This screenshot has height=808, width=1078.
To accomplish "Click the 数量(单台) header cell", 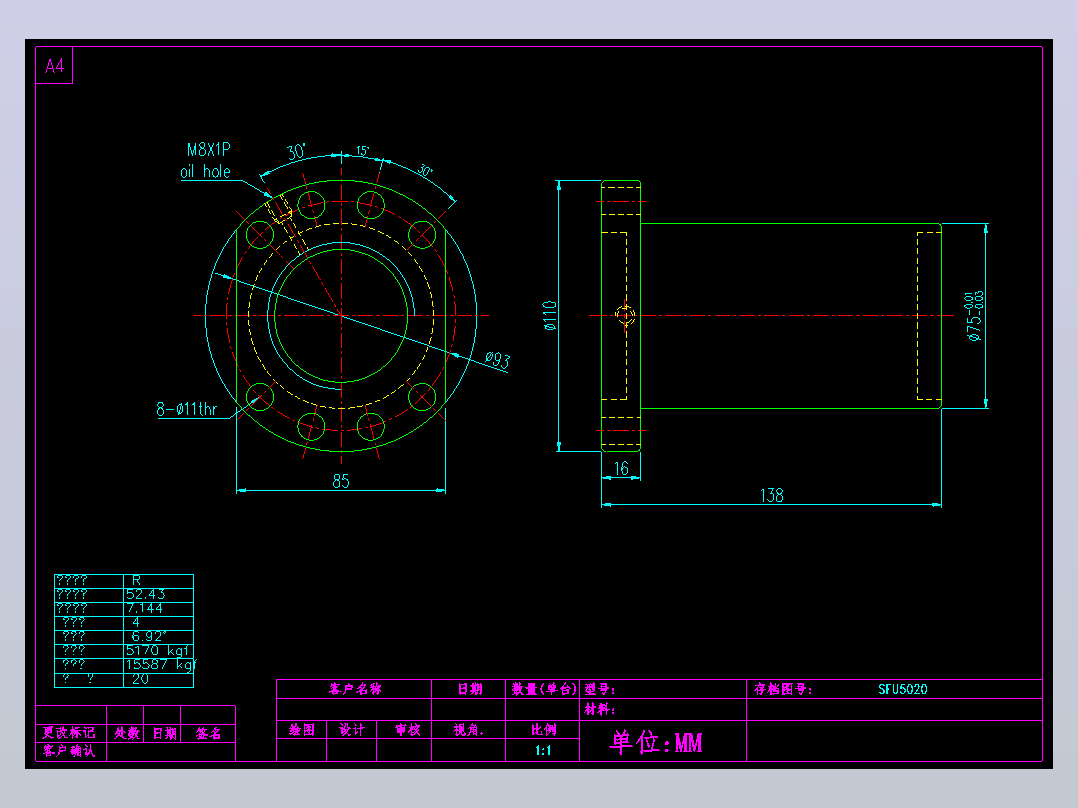I will (x=543, y=689).
